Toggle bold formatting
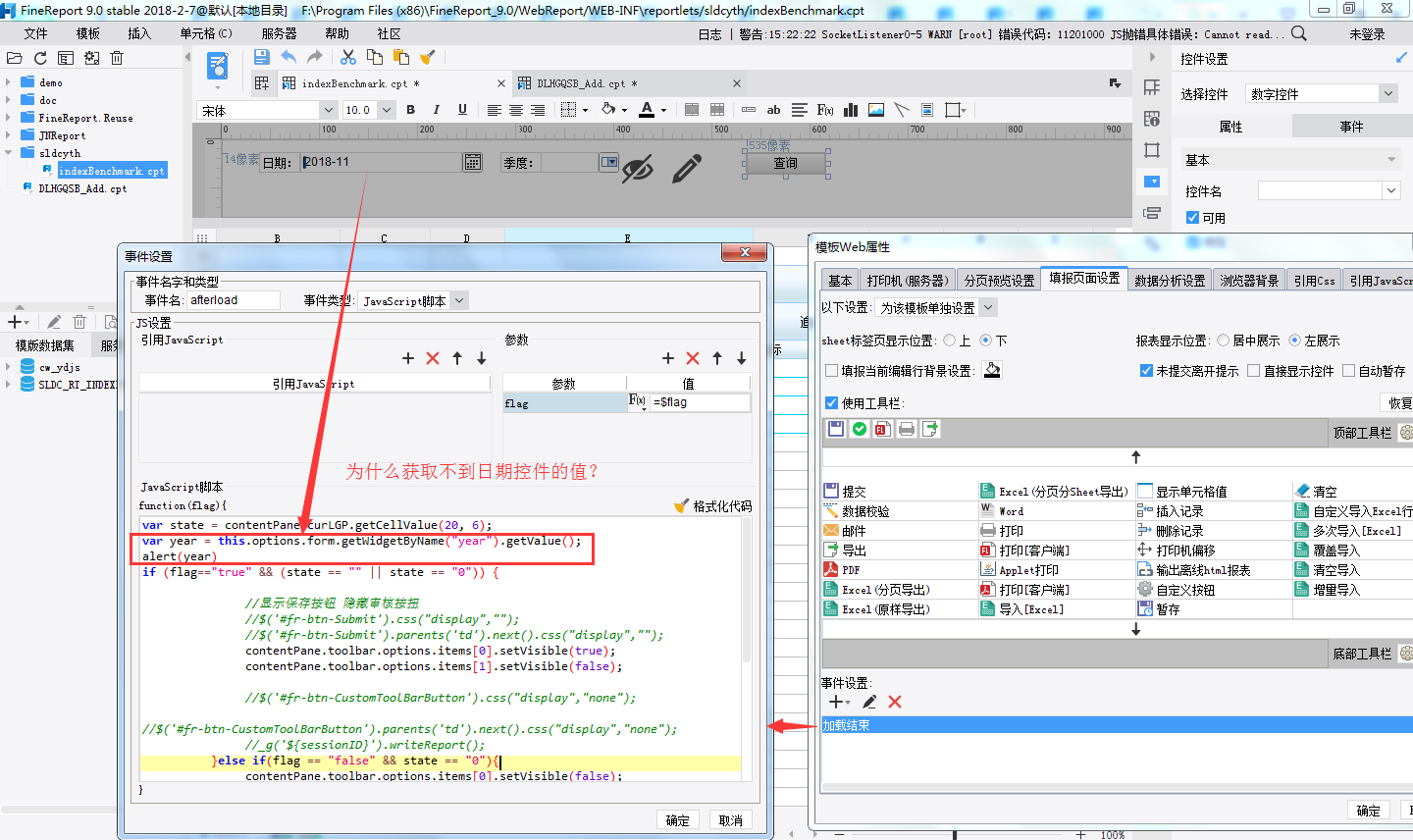 [411, 110]
